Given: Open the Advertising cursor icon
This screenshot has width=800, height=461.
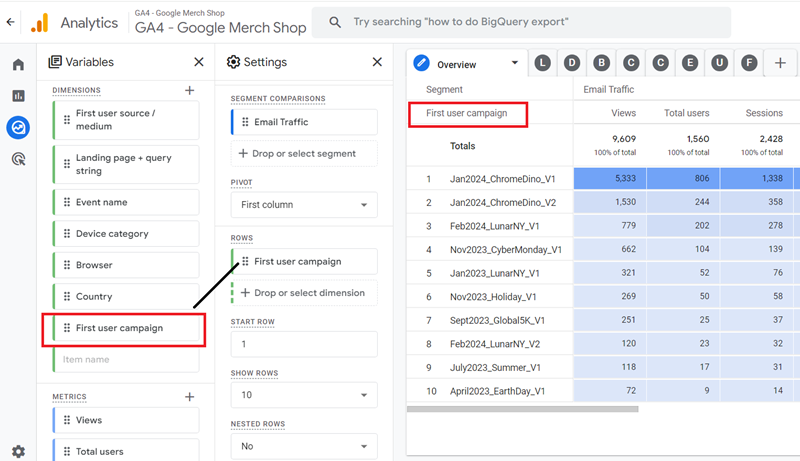Looking at the screenshot, I should click(18, 159).
